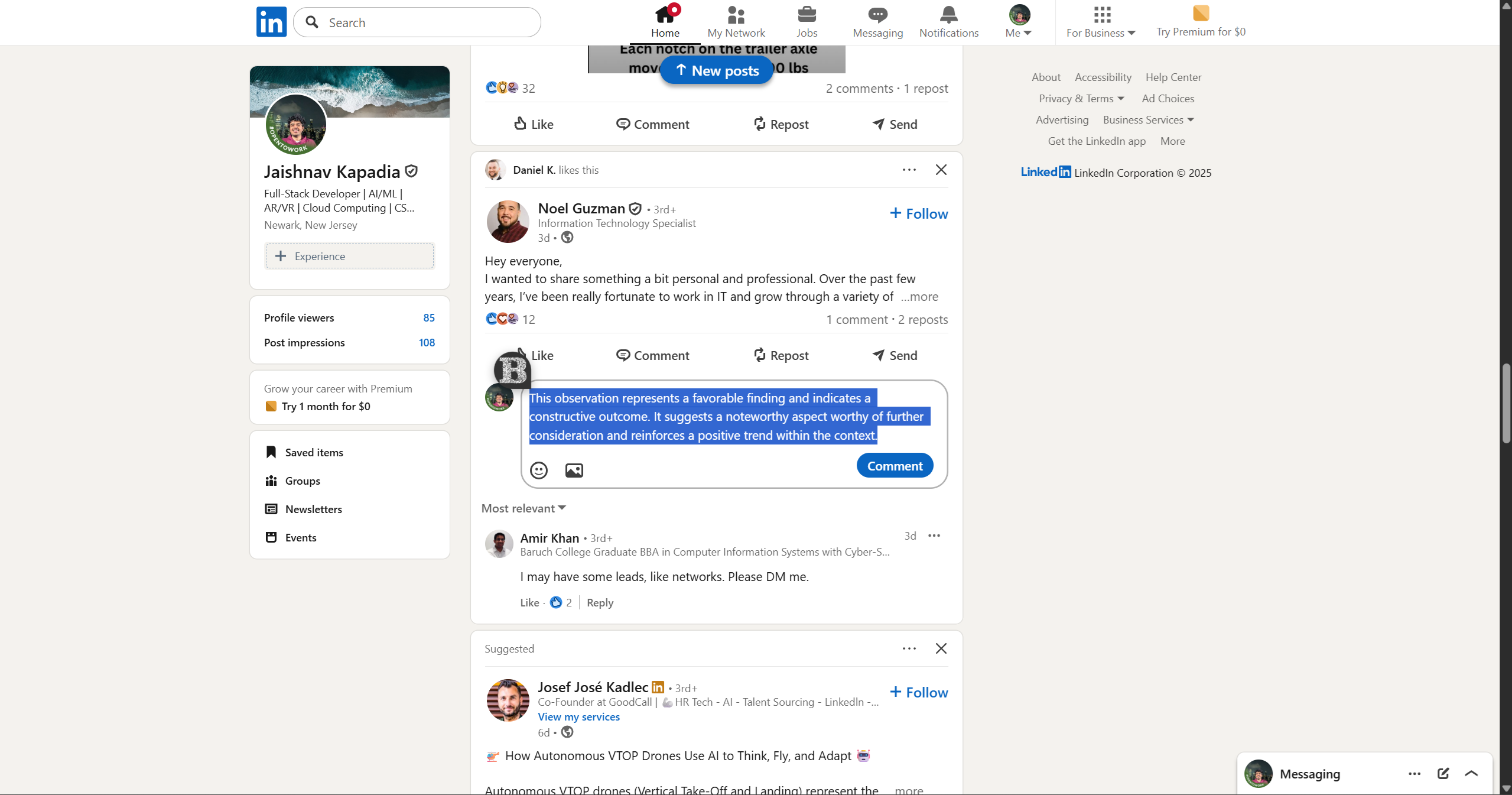Click the LinkedIn logo home icon
1512x795 pixels.
pyautogui.click(x=271, y=22)
